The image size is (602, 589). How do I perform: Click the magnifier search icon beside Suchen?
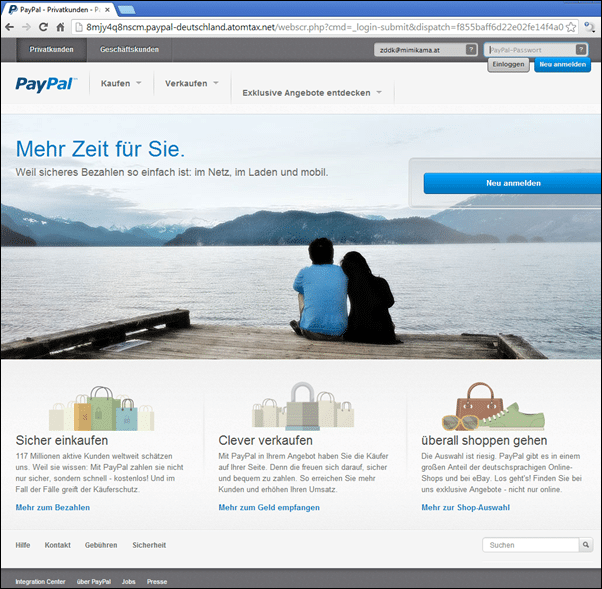pyautogui.click(x=586, y=544)
